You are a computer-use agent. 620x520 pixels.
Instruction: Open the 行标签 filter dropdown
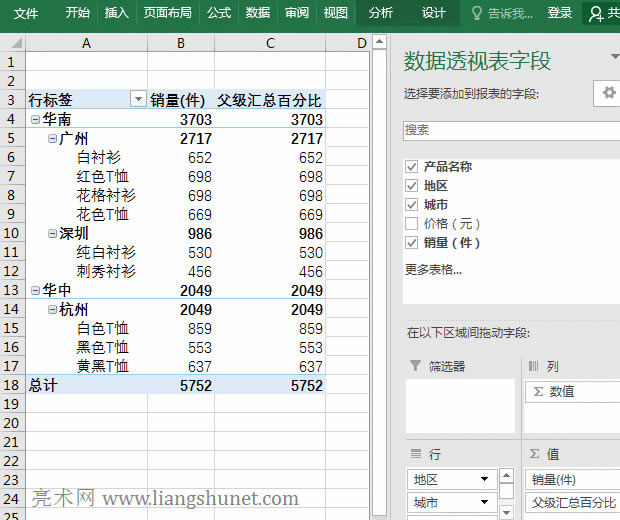138,100
